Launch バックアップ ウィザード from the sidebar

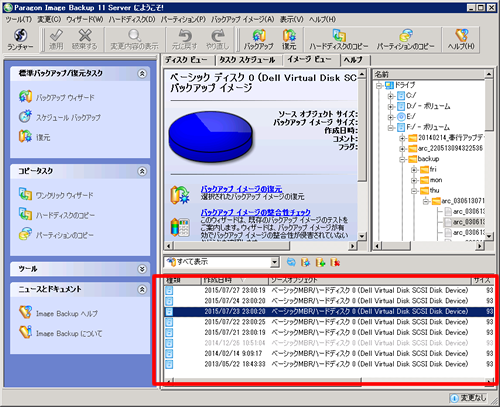click(x=57, y=97)
